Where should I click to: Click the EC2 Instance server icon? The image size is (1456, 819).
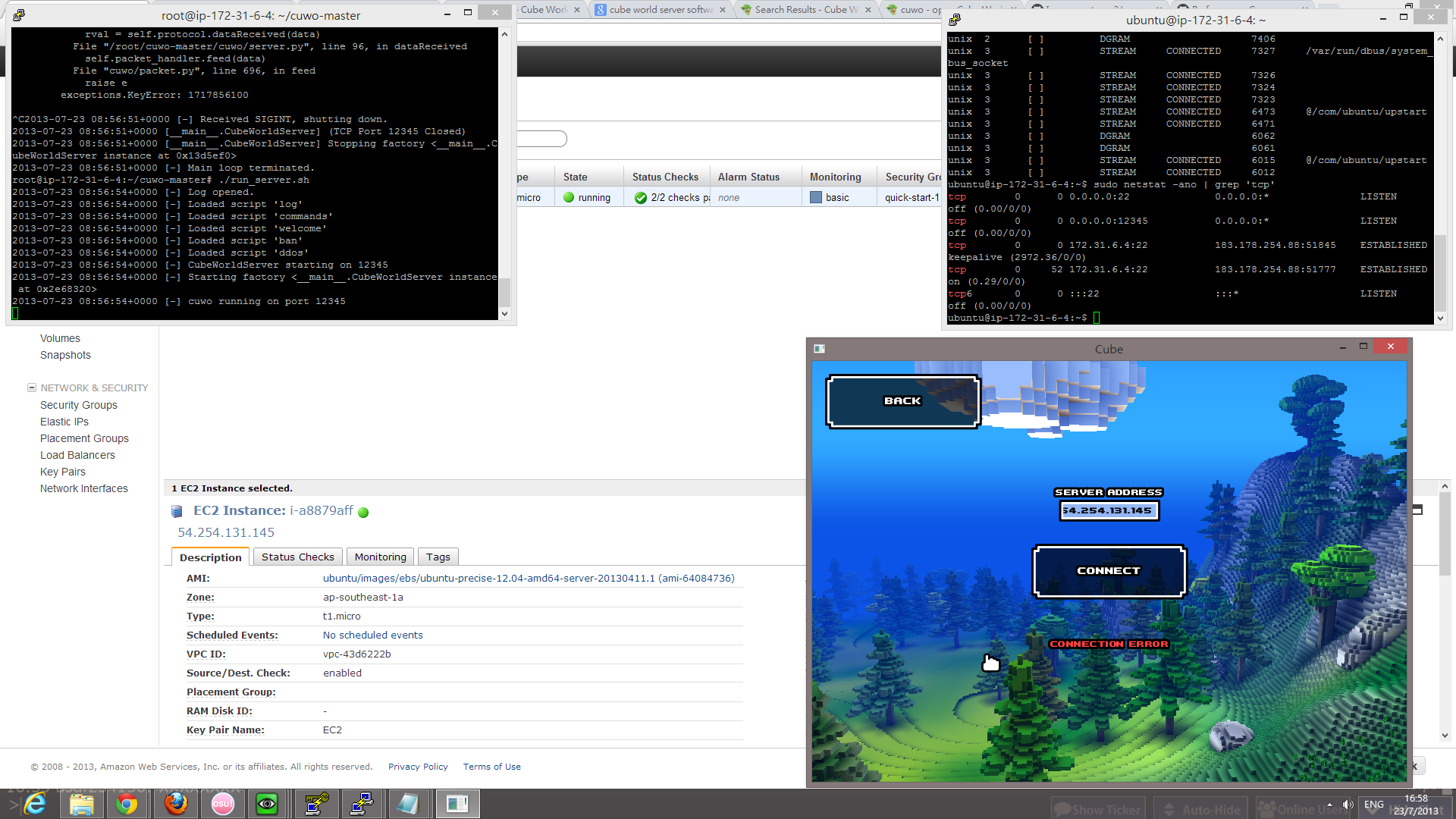click(177, 511)
